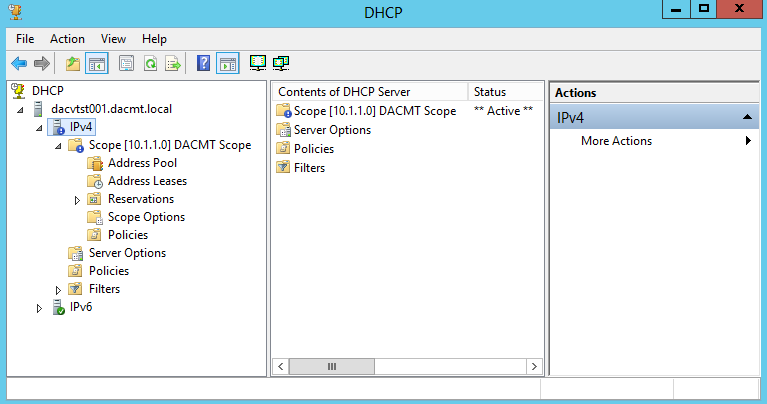This screenshot has width=767, height=404.
Task: Minimize the DHCP window
Action: point(676,9)
